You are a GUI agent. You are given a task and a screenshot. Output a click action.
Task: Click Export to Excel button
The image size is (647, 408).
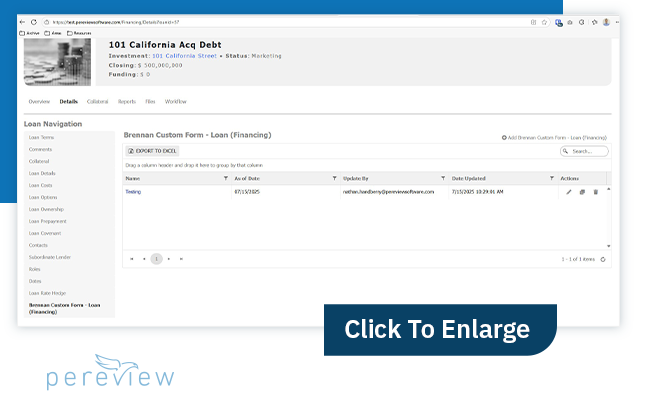pos(152,151)
